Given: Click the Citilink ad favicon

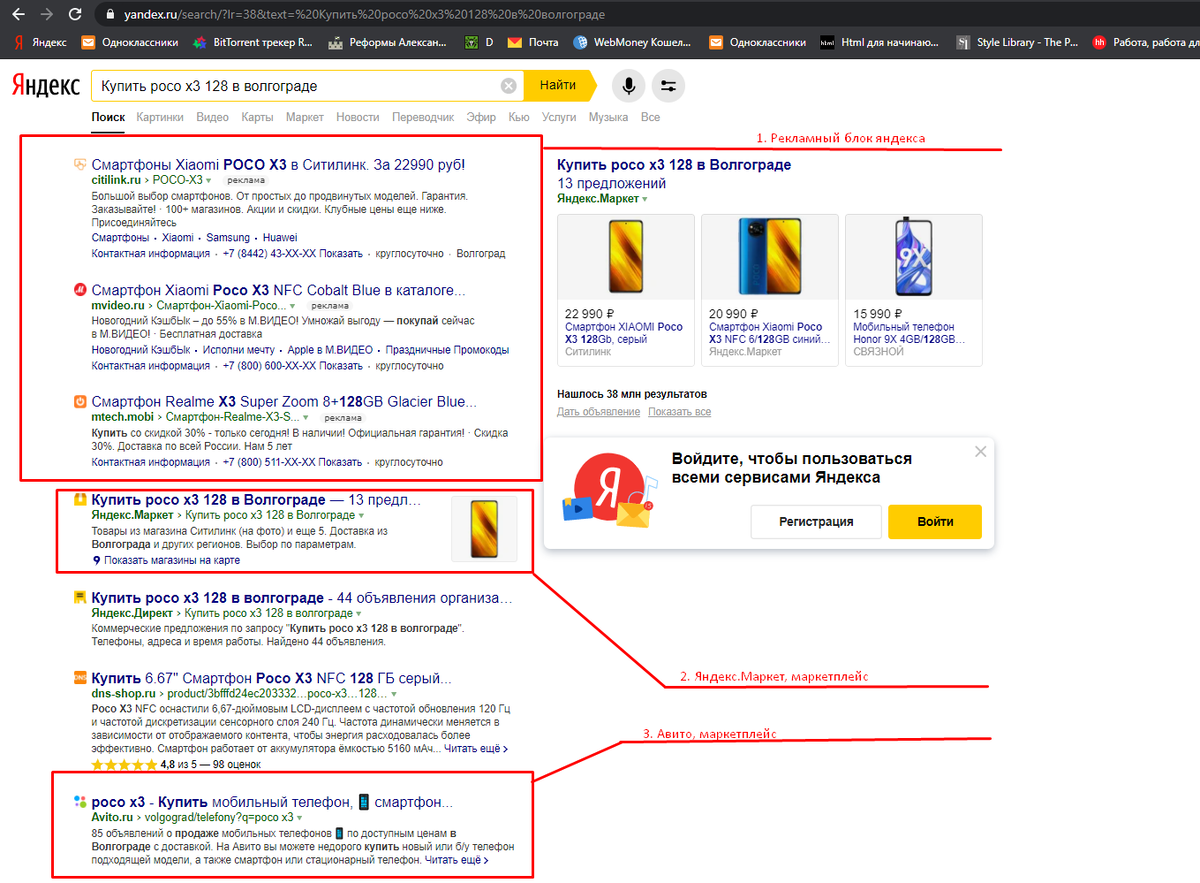Looking at the screenshot, I should pyautogui.click(x=80, y=165).
